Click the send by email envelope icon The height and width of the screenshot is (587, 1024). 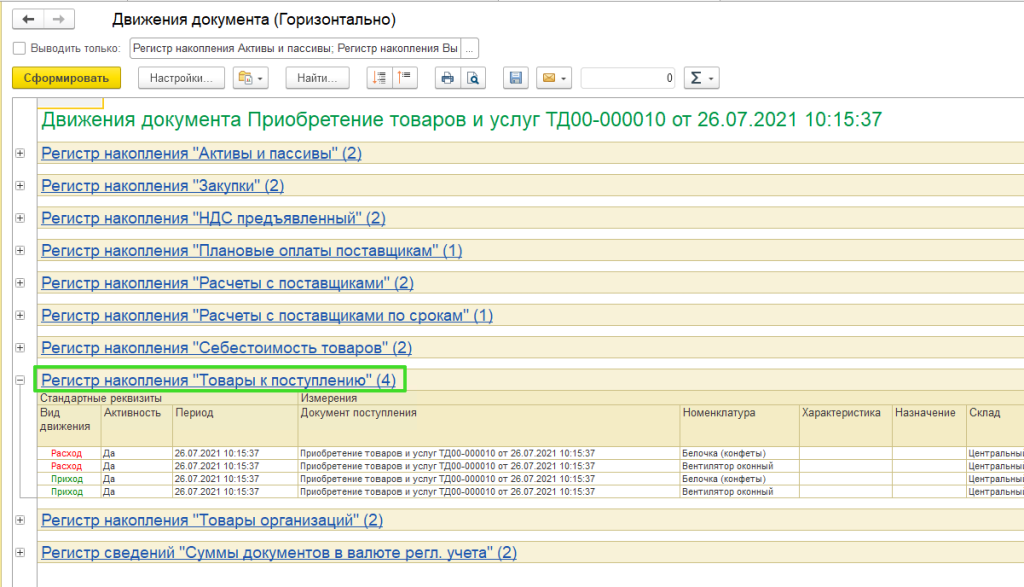[553, 77]
